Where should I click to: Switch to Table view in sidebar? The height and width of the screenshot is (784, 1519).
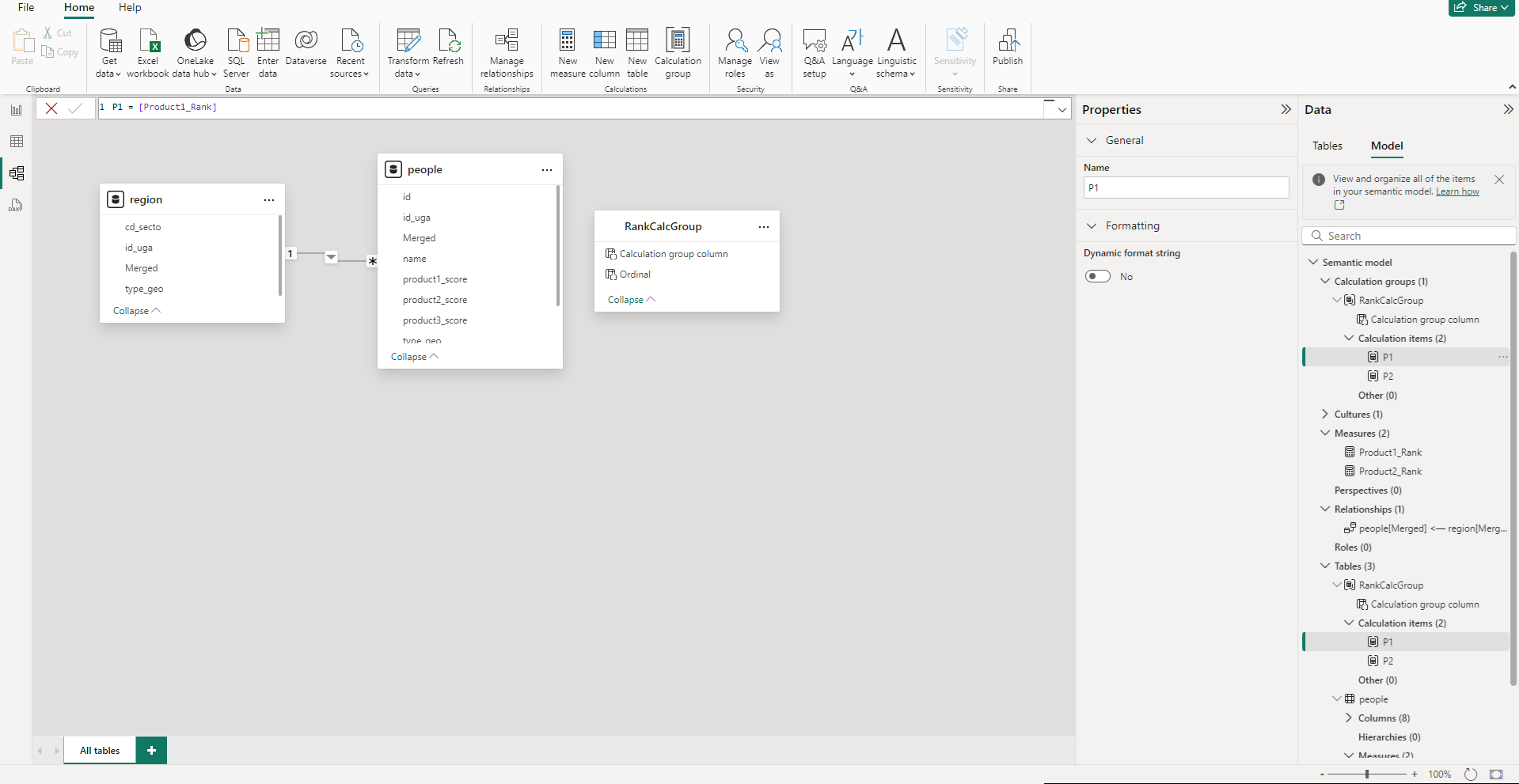[17, 142]
